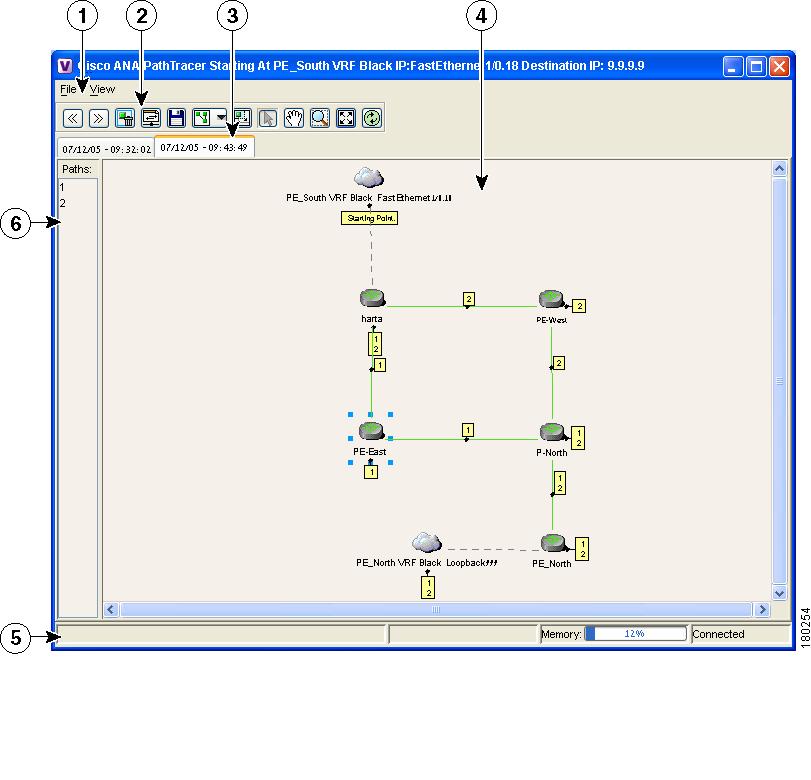Screen dimensions: 811x780
Task: Click the selected PE-East router icon
Action: [371, 431]
